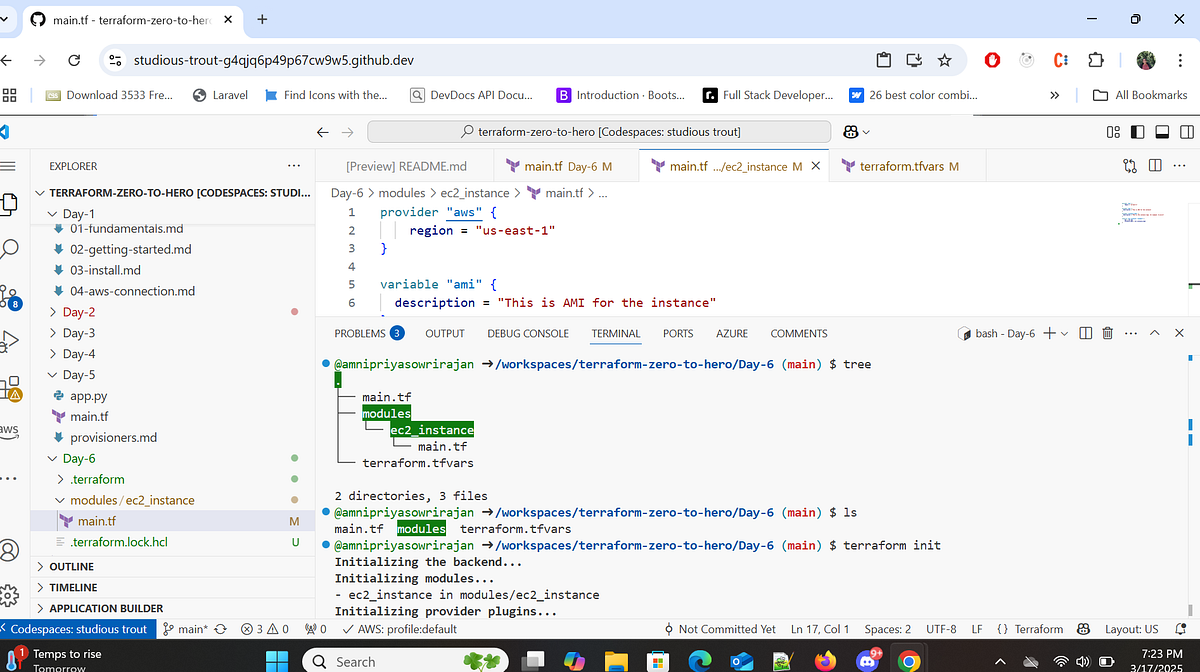1200x672 pixels.
Task: Maximize the terminal panel with chevron
Action: pos(1155,333)
